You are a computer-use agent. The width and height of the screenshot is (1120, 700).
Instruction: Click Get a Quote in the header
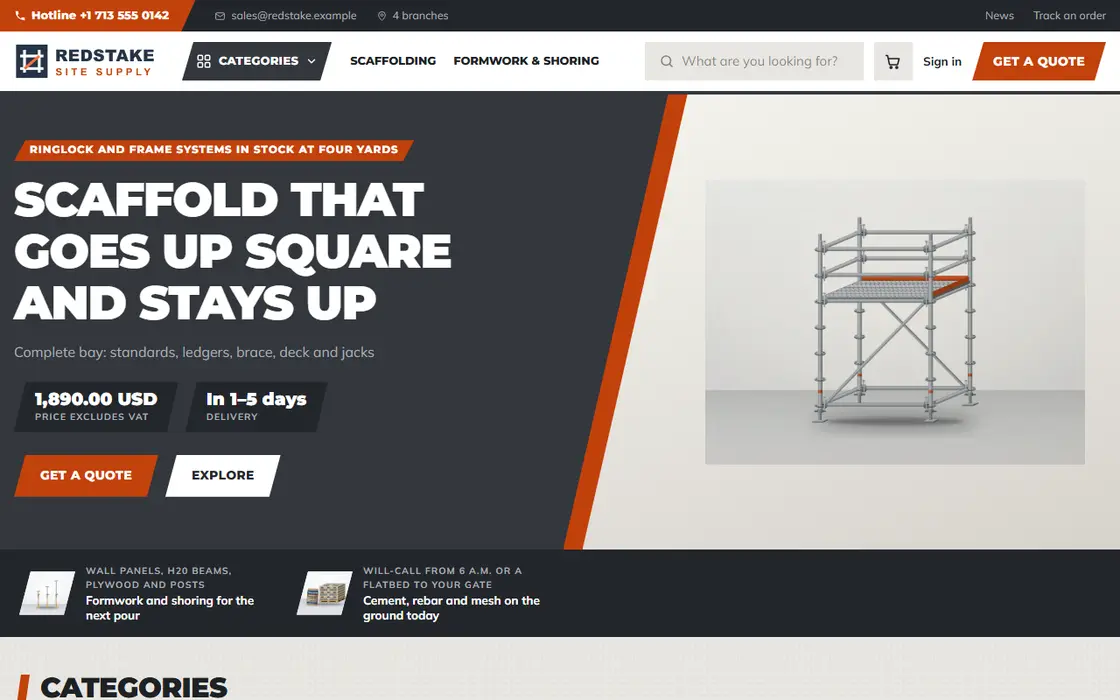pyautogui.click(x=1039, y=61)
